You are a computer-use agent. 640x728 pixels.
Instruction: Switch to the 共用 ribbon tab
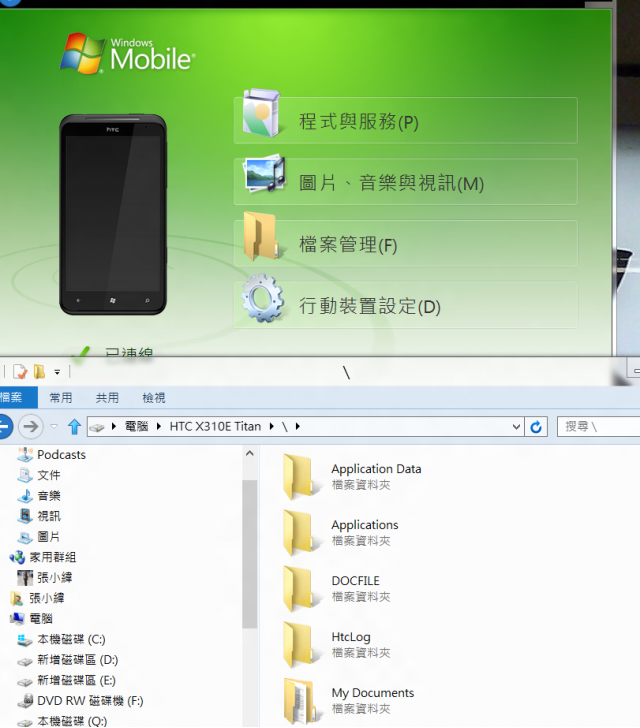coord(107,398)
